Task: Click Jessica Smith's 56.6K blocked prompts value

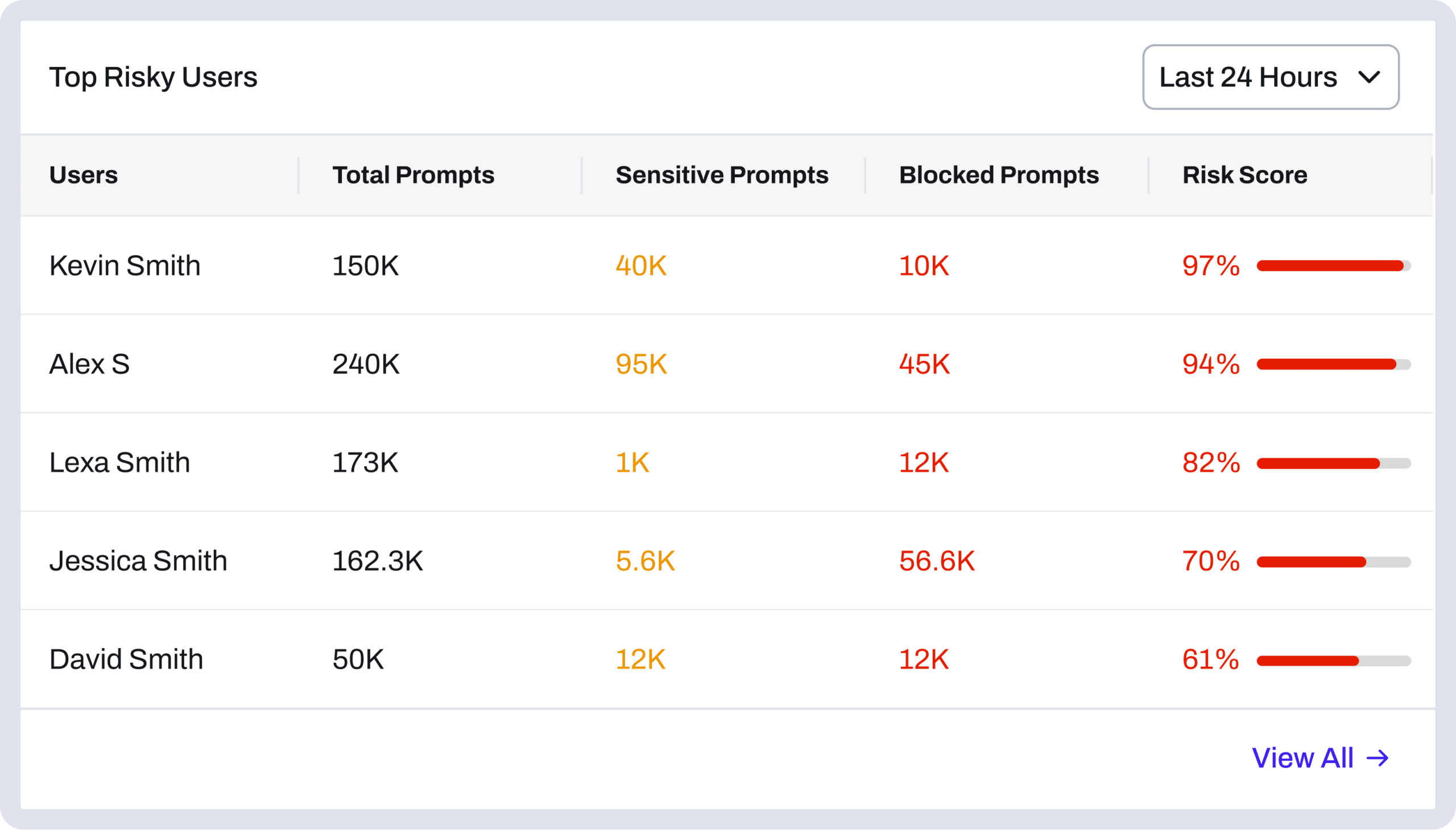Action: [x=937, y=561]
